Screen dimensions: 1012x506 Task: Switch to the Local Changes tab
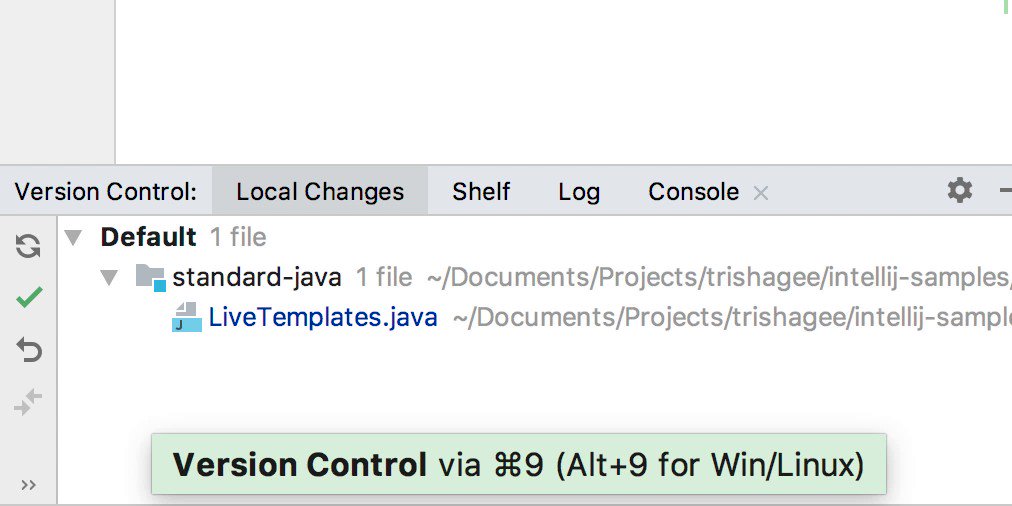[320, 192]
